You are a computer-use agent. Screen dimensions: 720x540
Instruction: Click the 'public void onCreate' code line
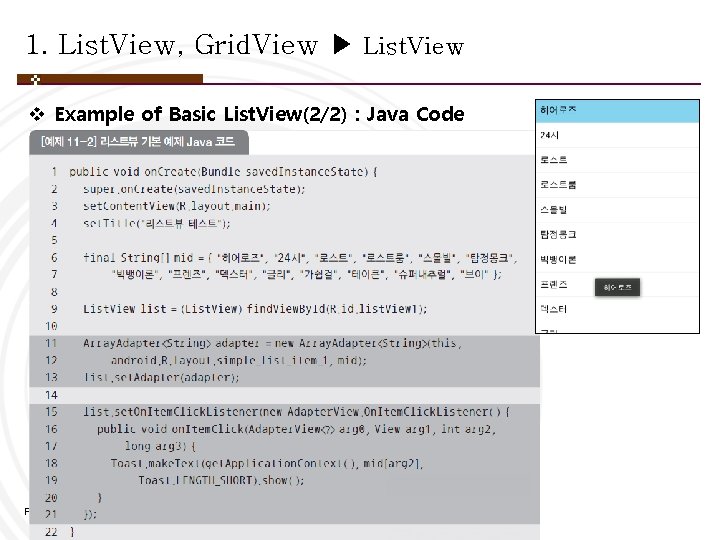(224, 172)
